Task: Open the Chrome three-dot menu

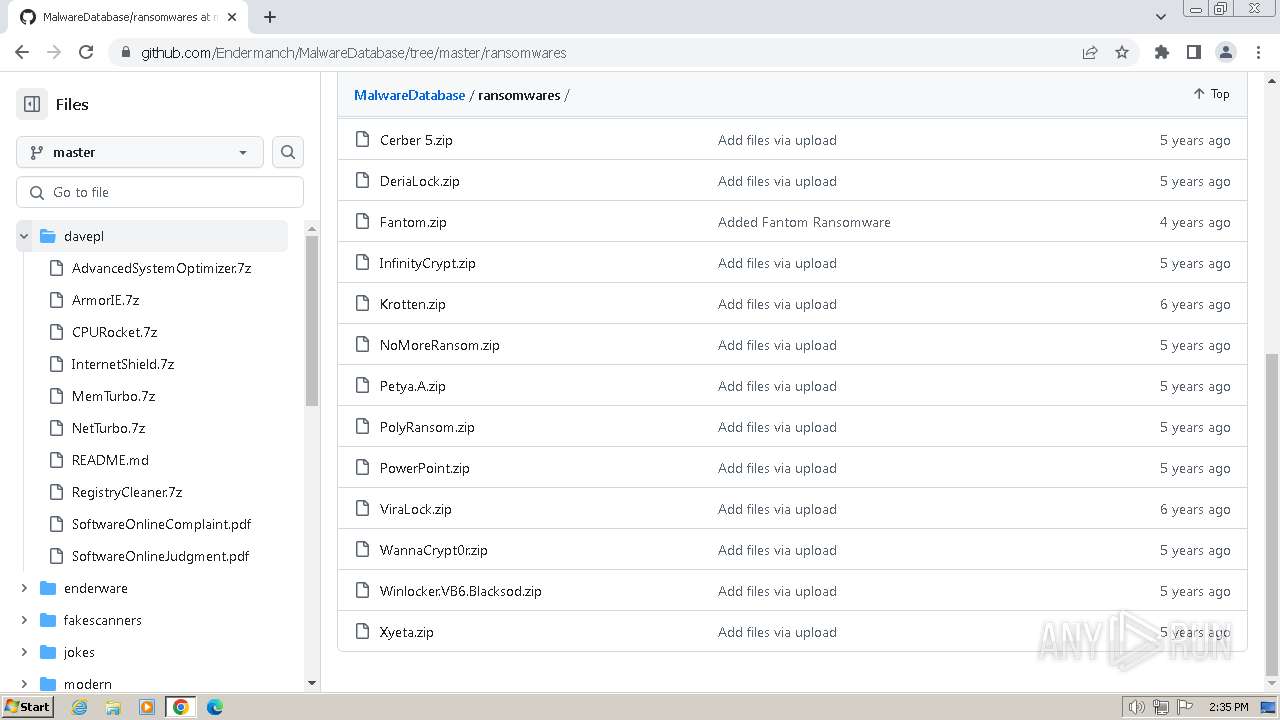Action: 1257,52
